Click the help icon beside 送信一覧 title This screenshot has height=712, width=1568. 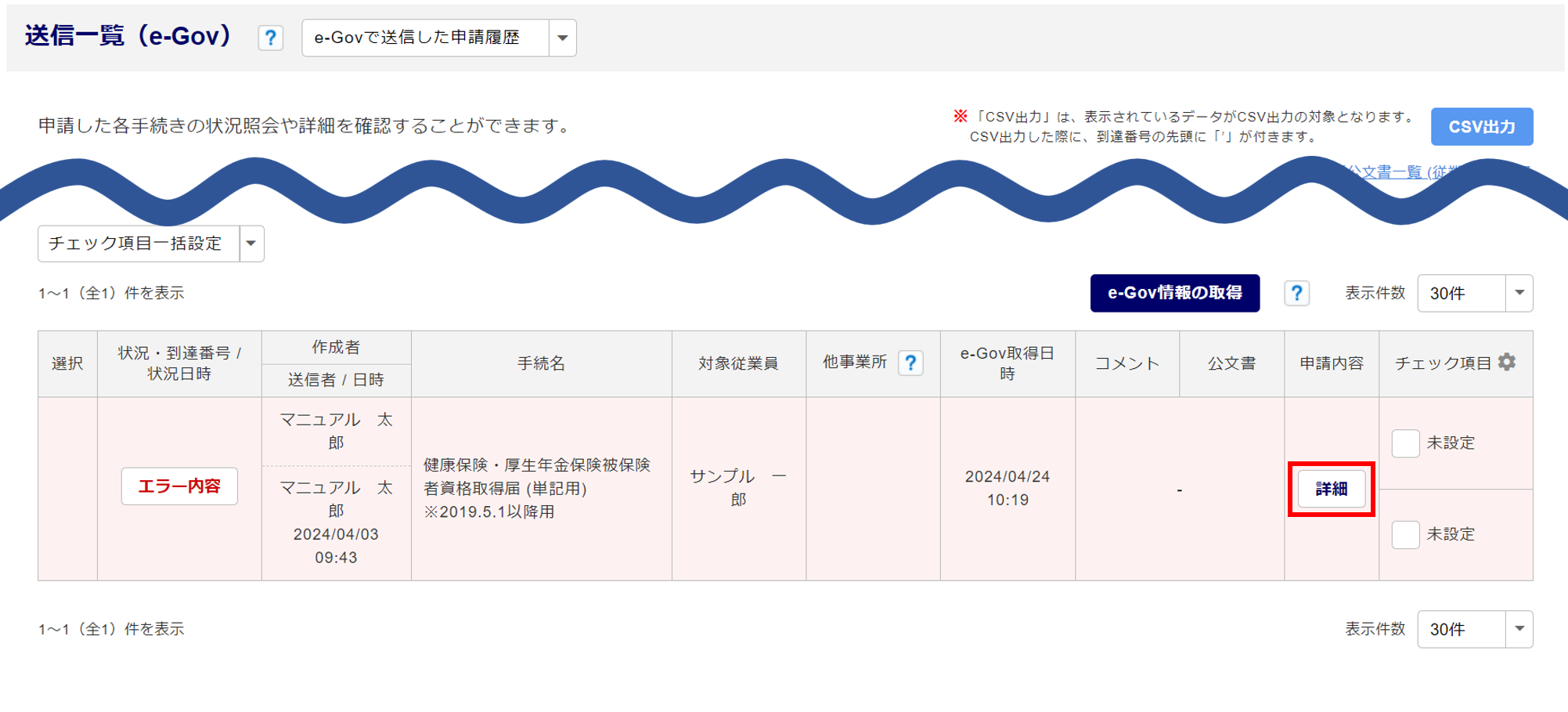tap(270, 38)
